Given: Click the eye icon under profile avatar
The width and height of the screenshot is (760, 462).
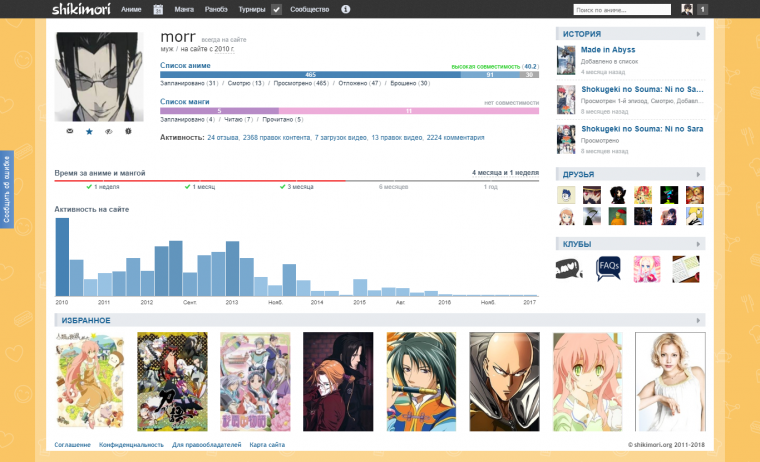Looking at the screenshot, I should click(x=108, y=131).
